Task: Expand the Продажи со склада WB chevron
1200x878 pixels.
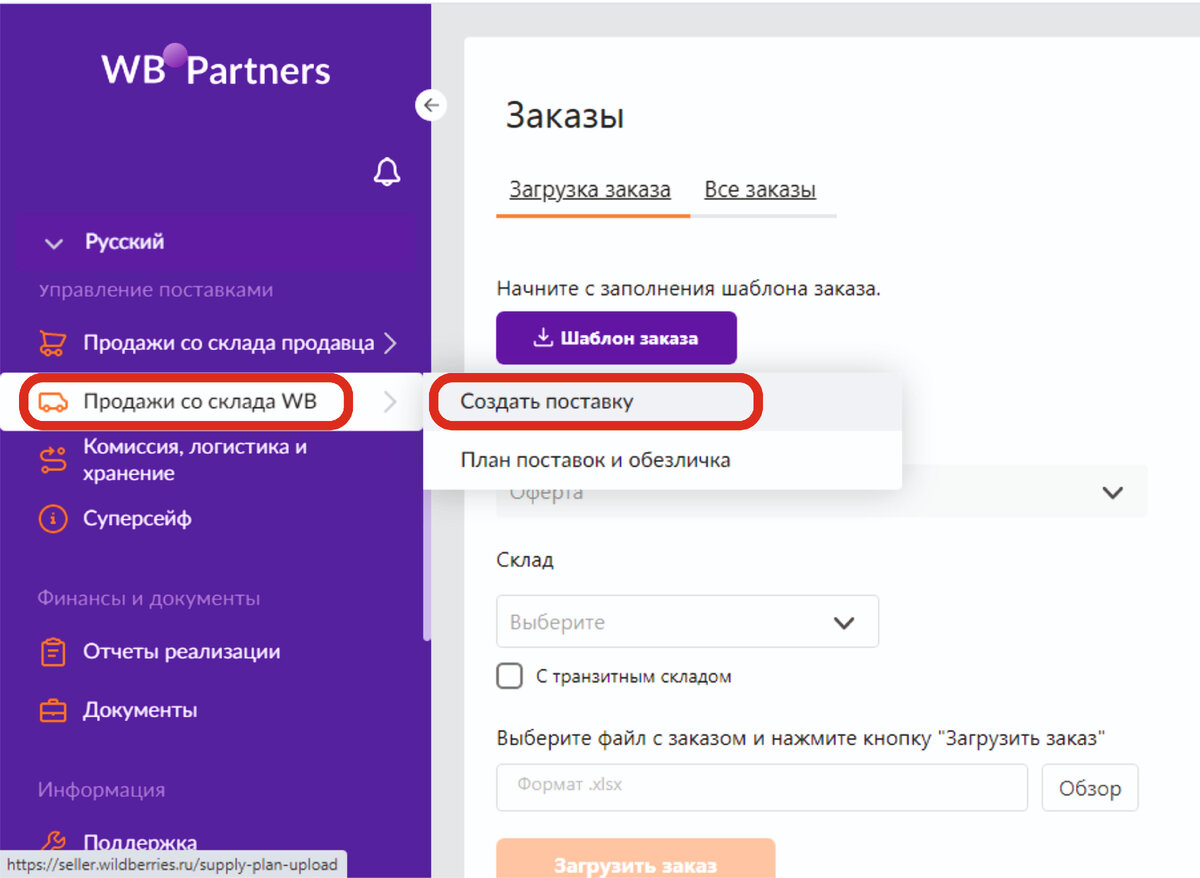Action: pos(390,402)
